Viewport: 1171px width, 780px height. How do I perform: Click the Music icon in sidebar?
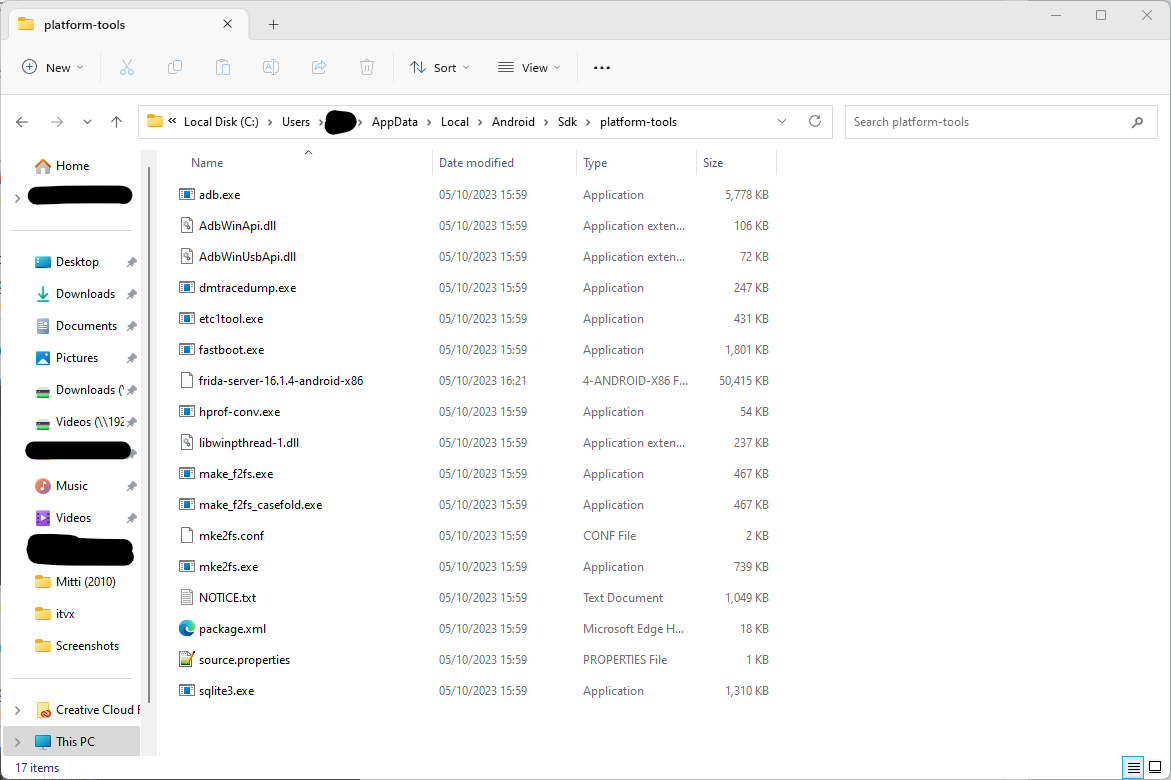tap(43, 486)
